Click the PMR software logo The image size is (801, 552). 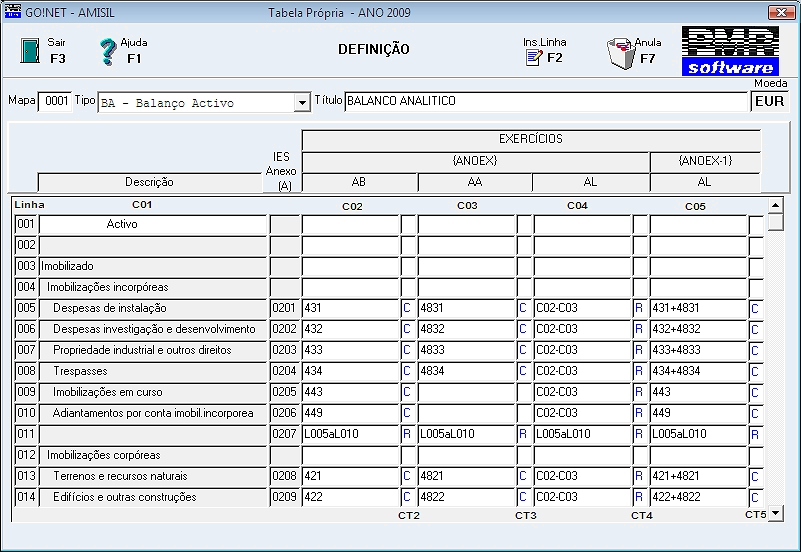click(730, 51)
